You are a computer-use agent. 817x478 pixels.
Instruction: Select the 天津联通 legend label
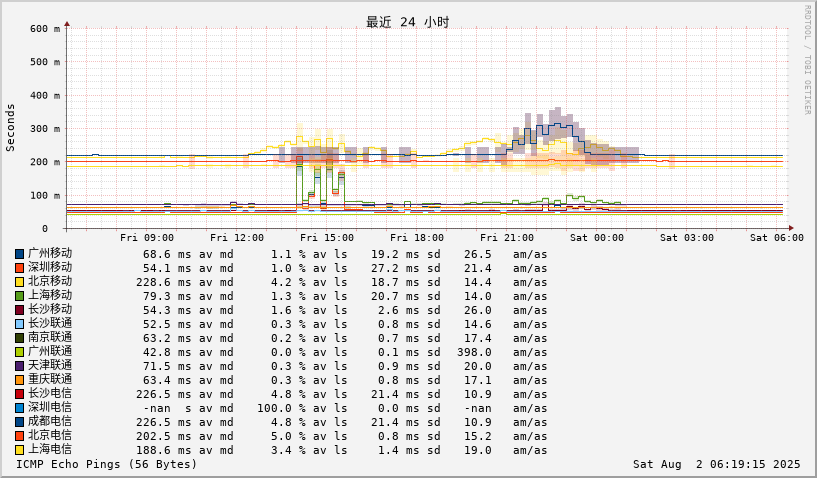coord(50,366)
